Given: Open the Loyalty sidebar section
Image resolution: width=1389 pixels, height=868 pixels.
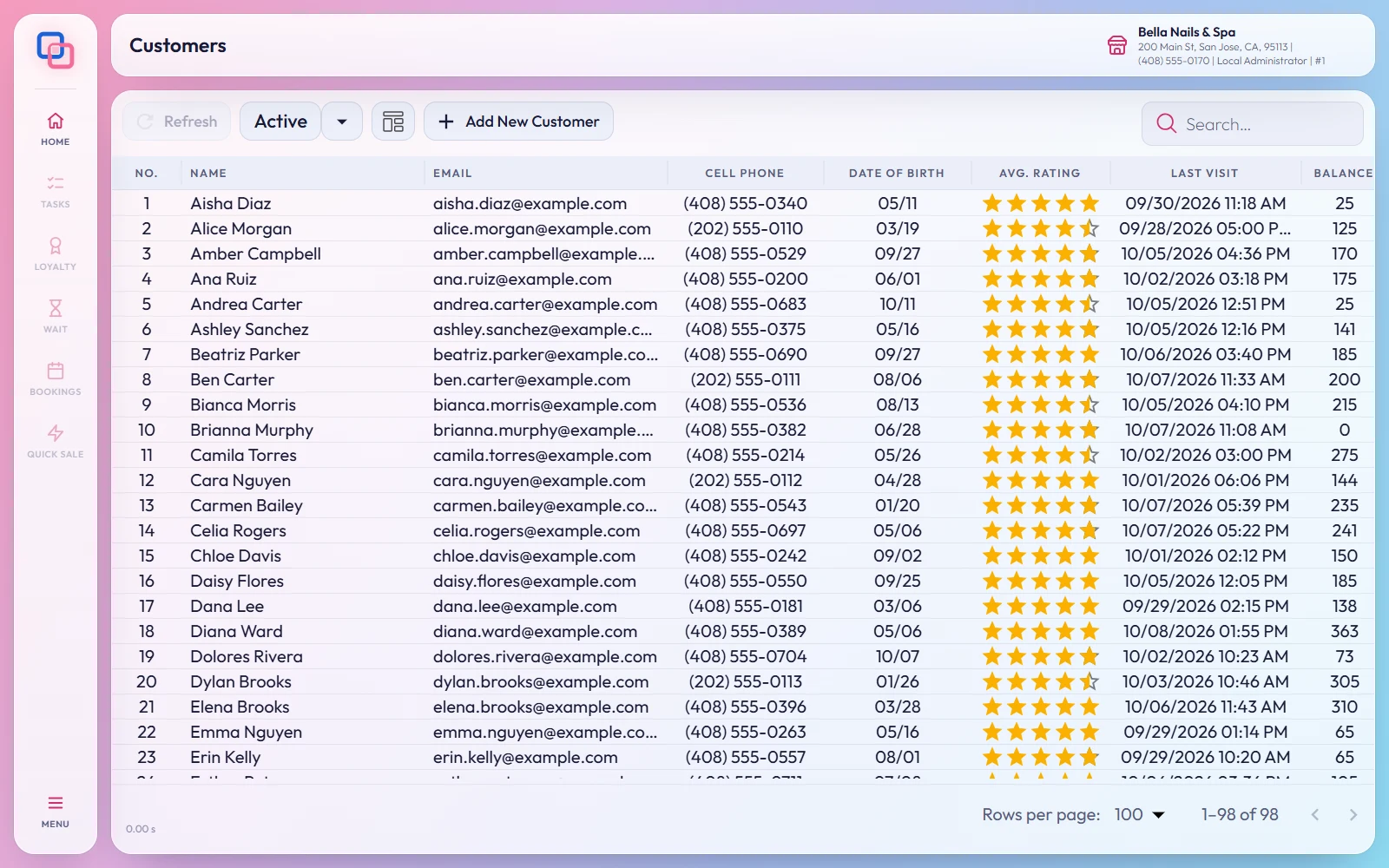Looking at the screenshot, I should (55, 253).
